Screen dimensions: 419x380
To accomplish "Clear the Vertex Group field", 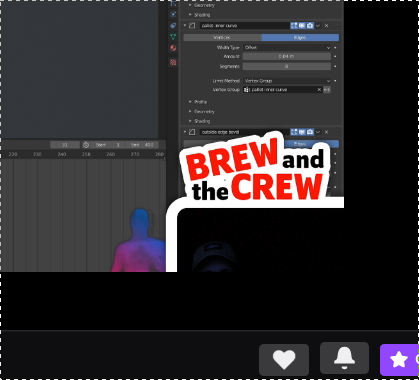I will [x=319, y=89].
